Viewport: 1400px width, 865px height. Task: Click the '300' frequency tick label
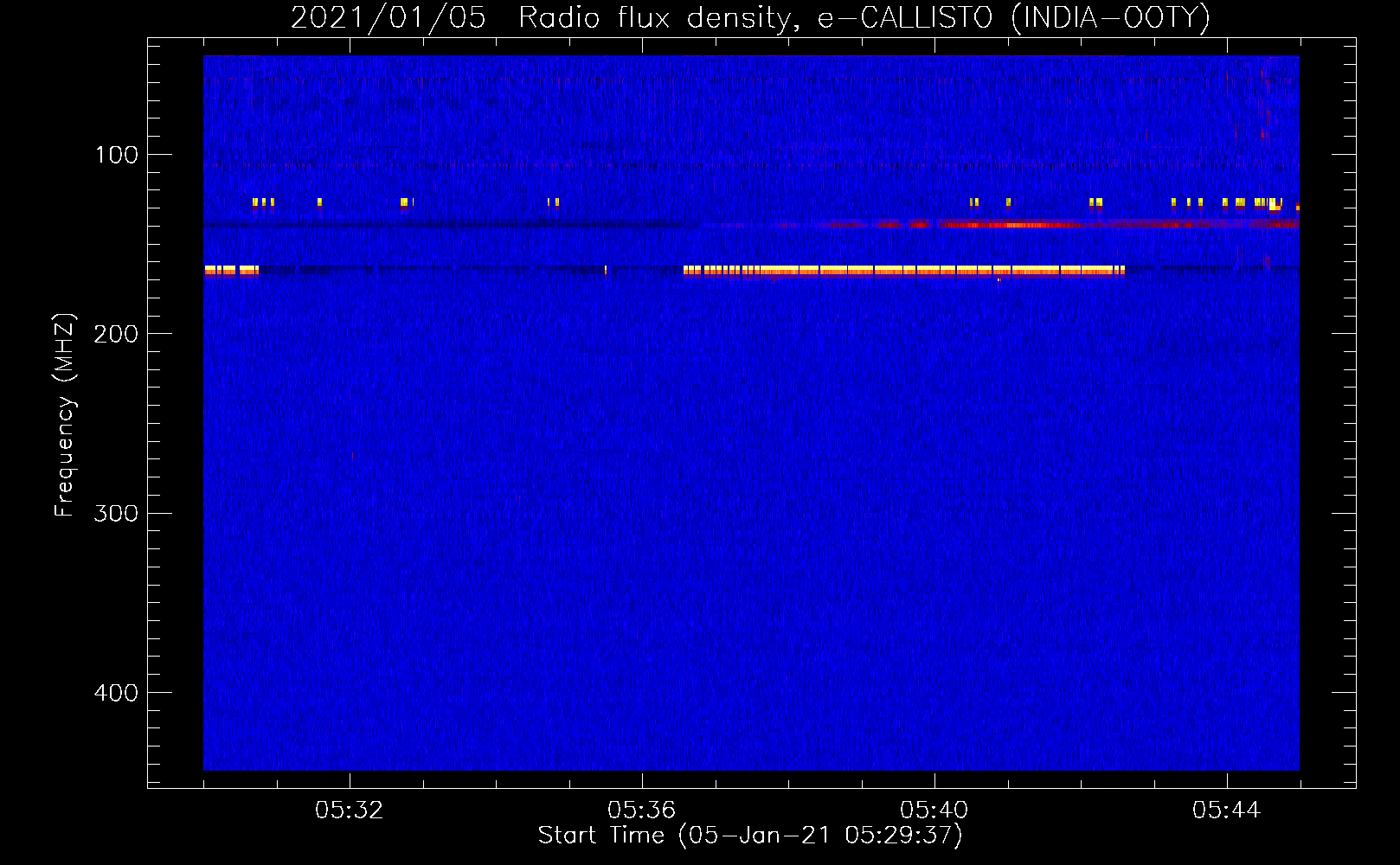coord(116,514)
